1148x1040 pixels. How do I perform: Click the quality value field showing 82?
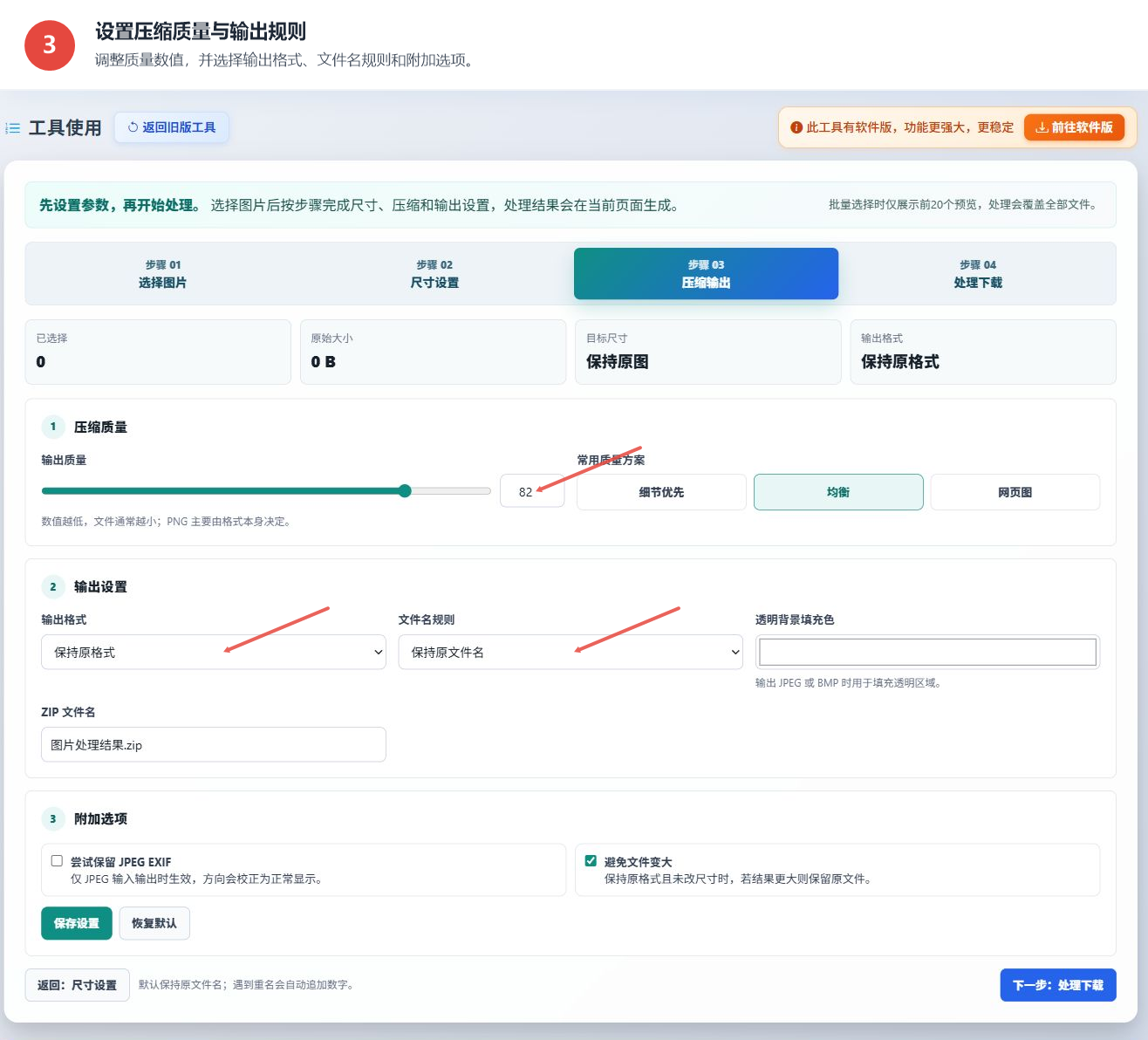coord(532,491)
